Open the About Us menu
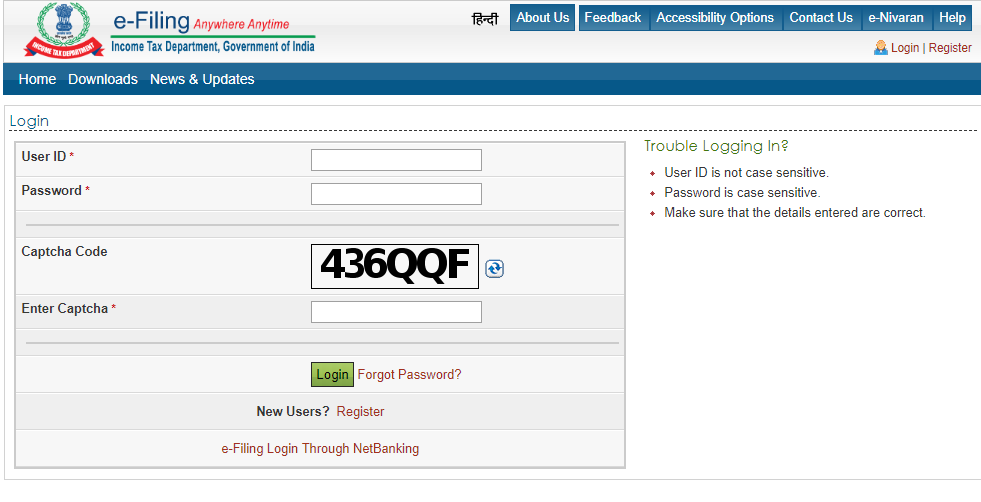 point(542,18)
